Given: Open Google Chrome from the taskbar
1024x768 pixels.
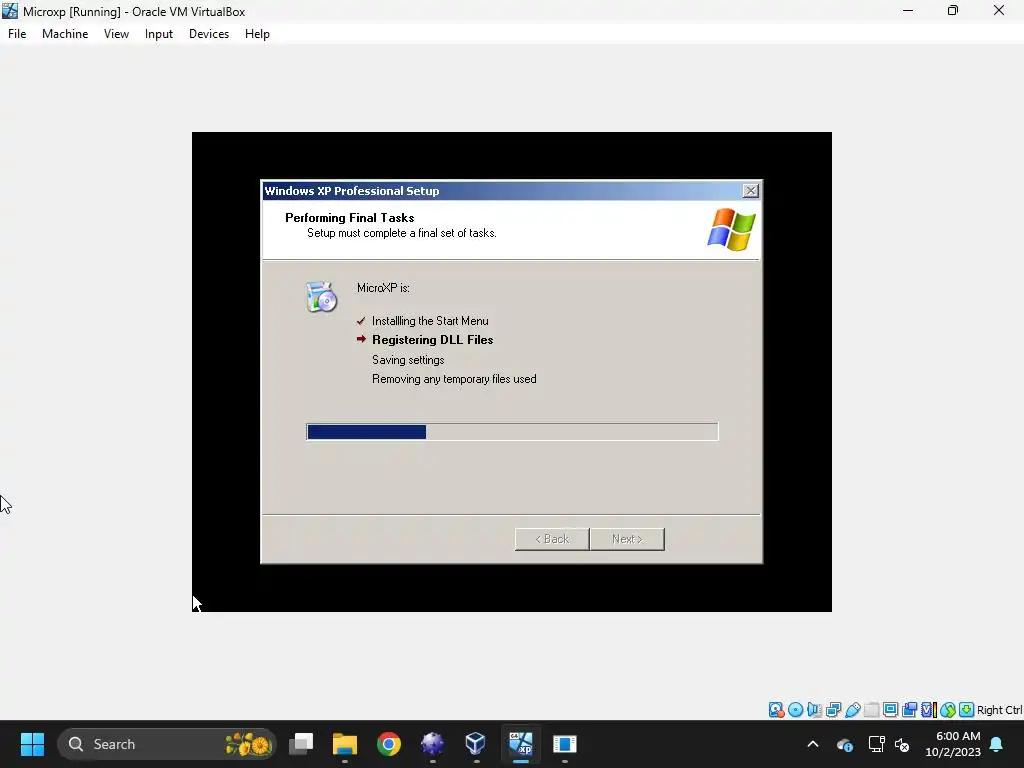Looking at the screenshot, I should 389,744.
